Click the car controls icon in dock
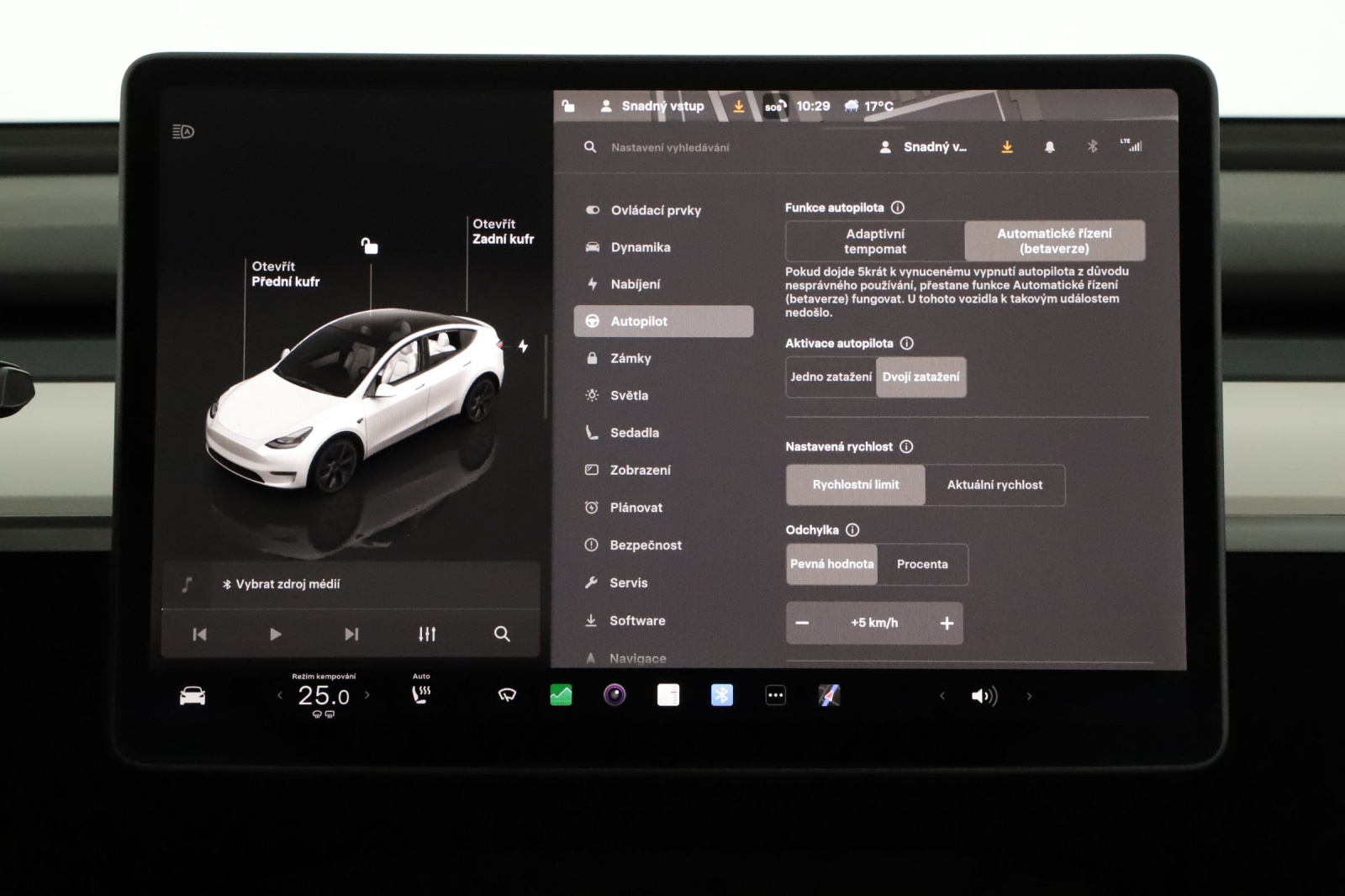The width and height of the screenshot is (1345, 896). tap(193, 696)
